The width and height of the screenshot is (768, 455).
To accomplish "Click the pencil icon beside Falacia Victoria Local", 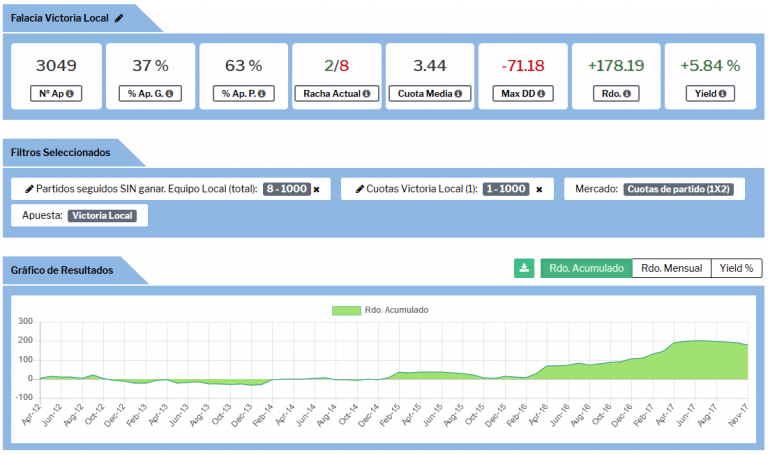I will [120, 18].
